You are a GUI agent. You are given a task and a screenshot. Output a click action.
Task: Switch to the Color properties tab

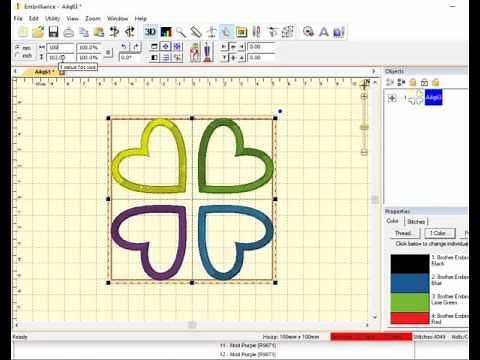393,221
